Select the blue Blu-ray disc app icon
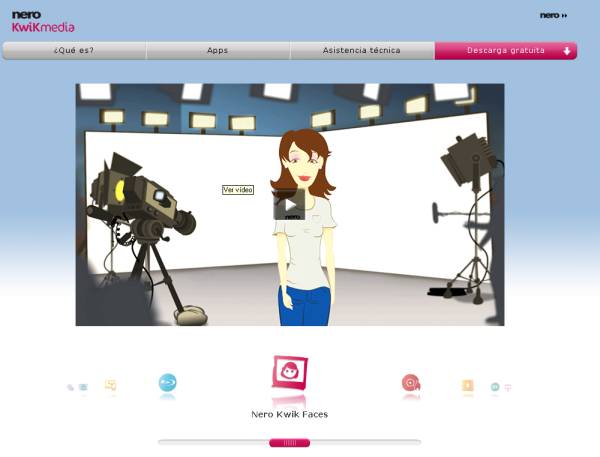600x457 pixels. point(168,382)
